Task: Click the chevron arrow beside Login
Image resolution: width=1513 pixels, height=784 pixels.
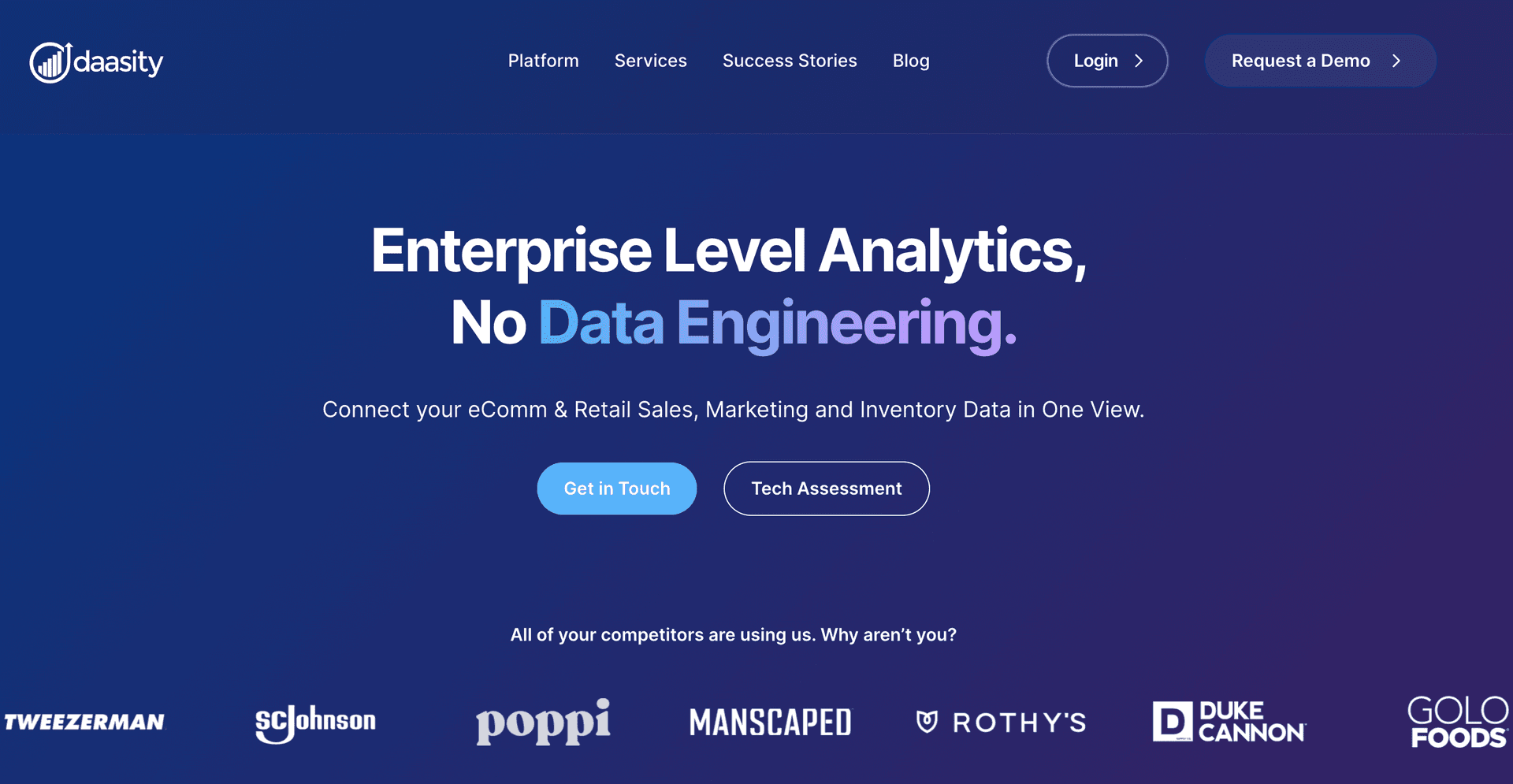Action: click(1139, 61)
